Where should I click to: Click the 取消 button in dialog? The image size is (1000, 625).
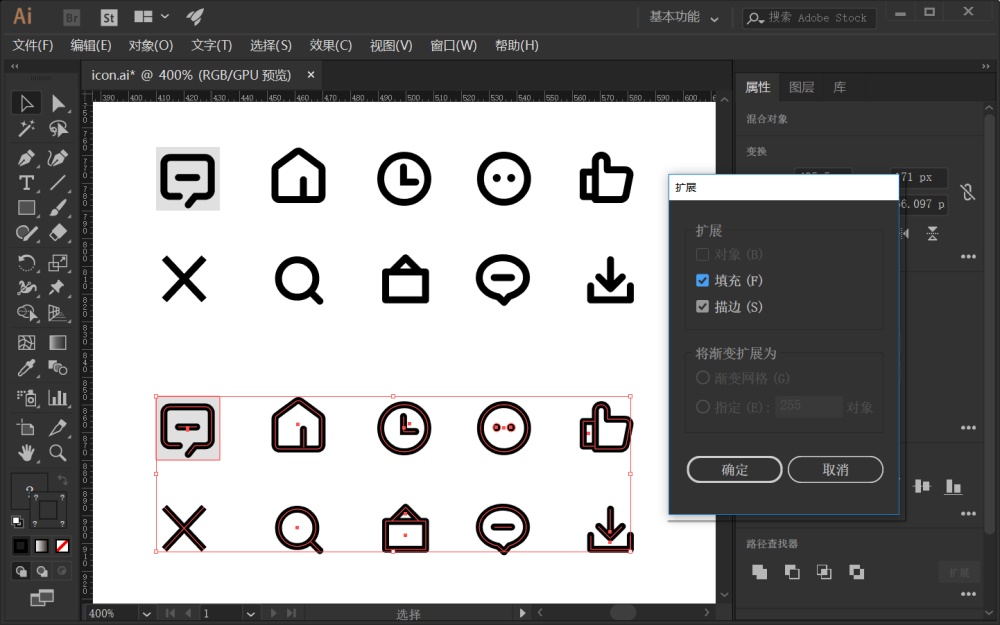[835, 469]
